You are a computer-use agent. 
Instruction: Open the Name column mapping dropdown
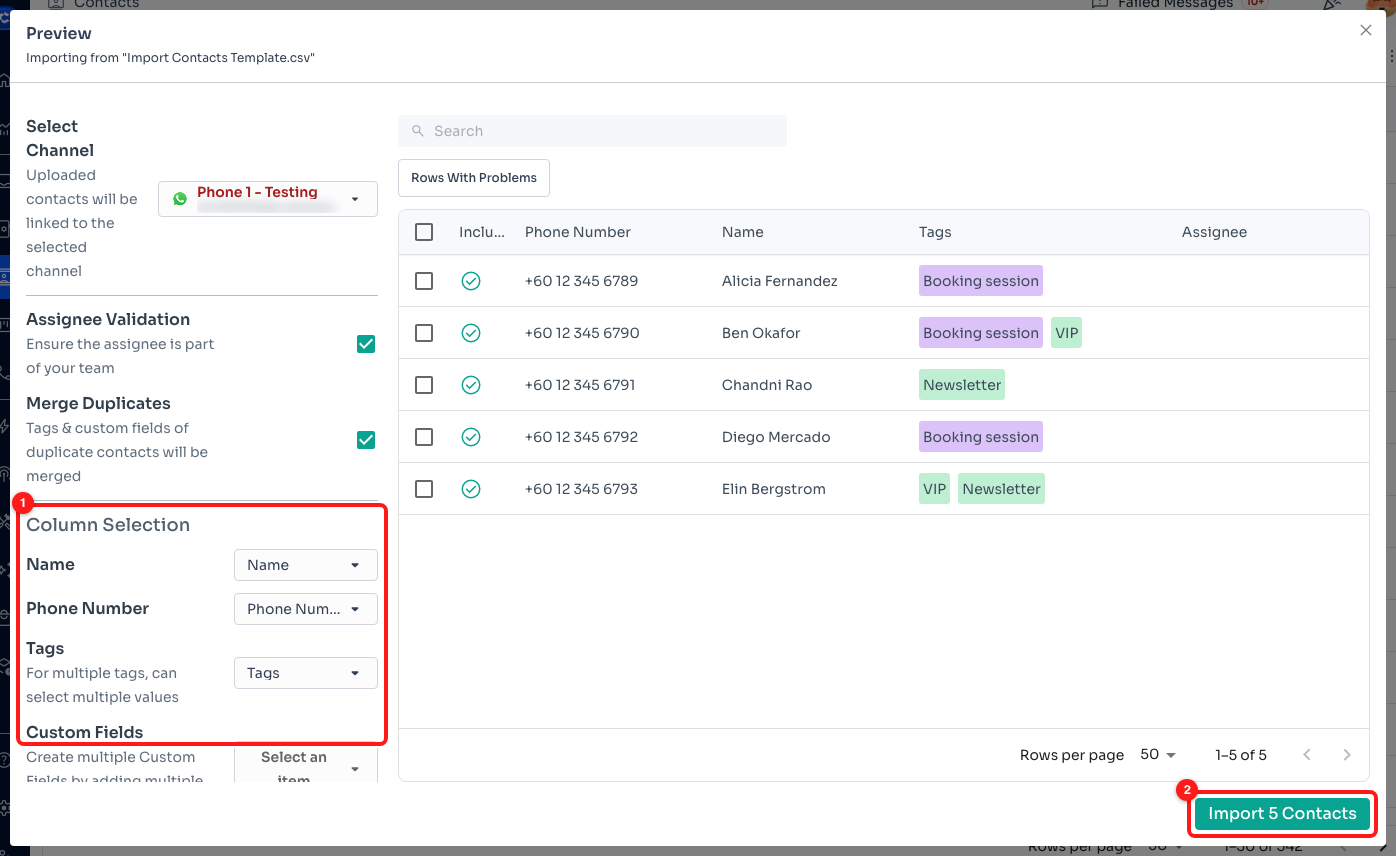pos(306,565)
